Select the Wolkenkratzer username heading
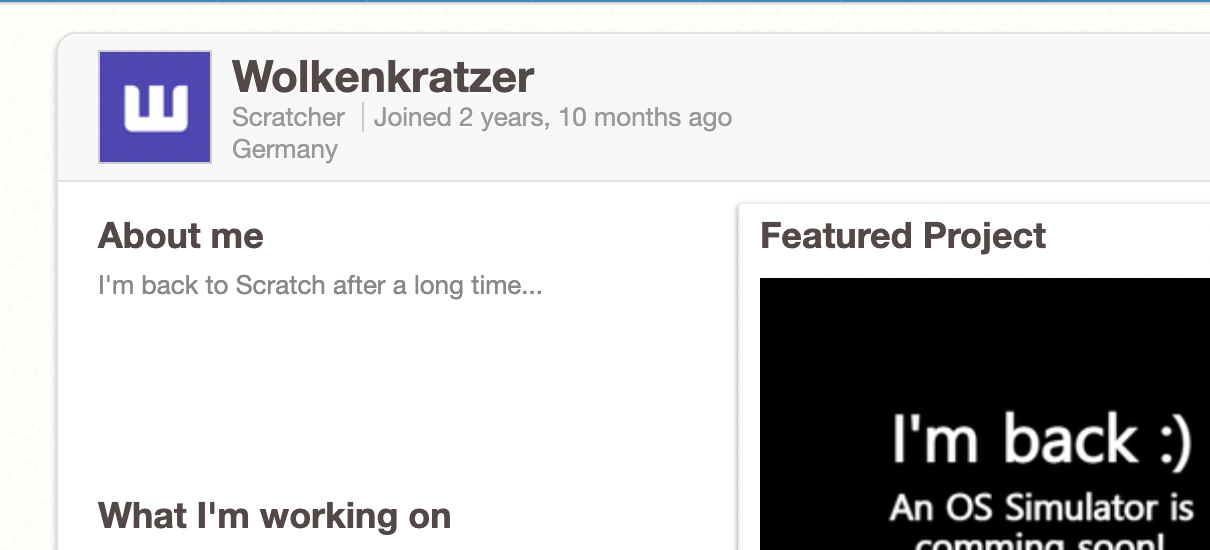1210x550 pixels. tap(383, 76)
